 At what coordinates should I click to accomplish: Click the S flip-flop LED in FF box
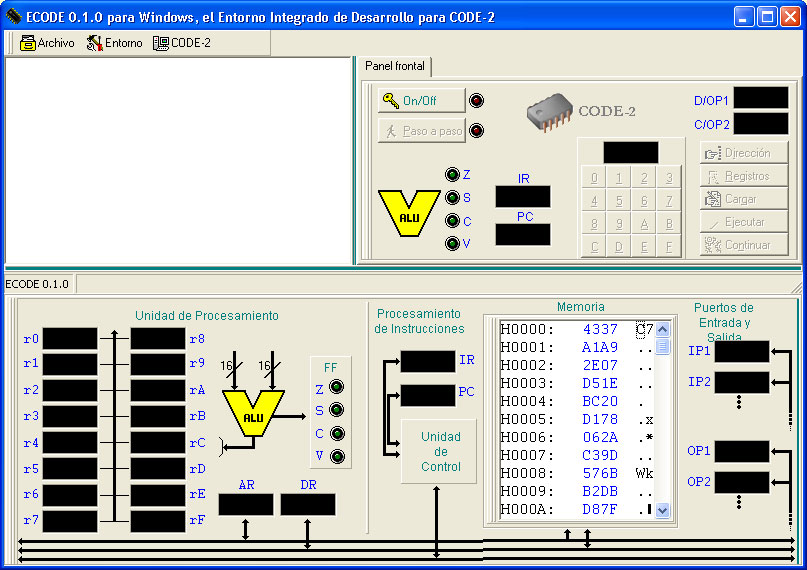(337, 409)
